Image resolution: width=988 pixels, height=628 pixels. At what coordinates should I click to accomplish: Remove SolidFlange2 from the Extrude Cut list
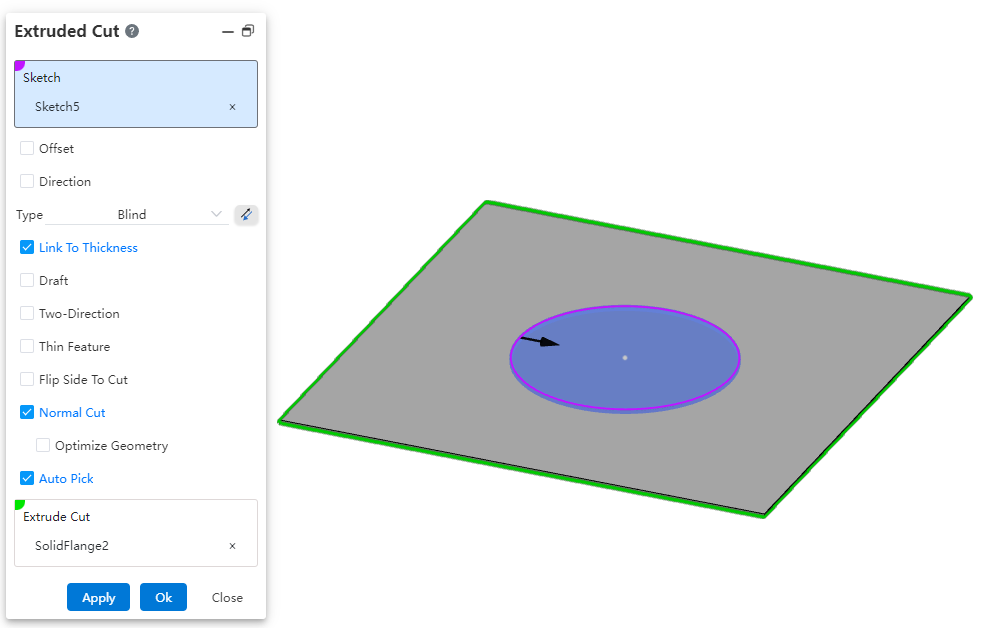232,546
